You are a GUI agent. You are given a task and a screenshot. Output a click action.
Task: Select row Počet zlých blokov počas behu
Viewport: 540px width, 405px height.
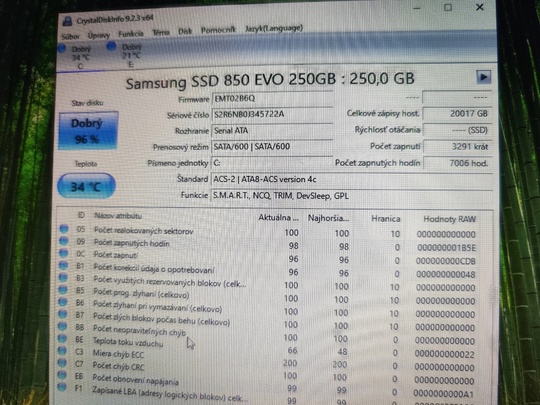[x=268, y=322]
